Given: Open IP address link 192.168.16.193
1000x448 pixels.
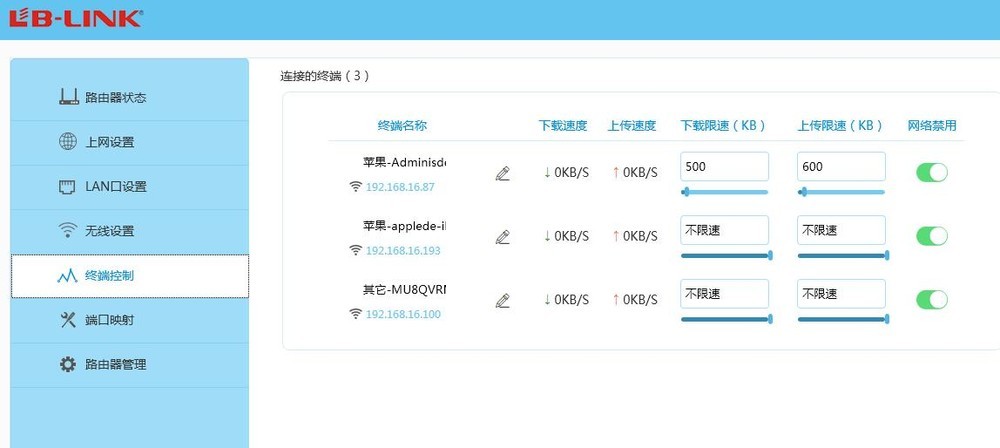Looking at the screenshot, I should [x=403, y=251].
